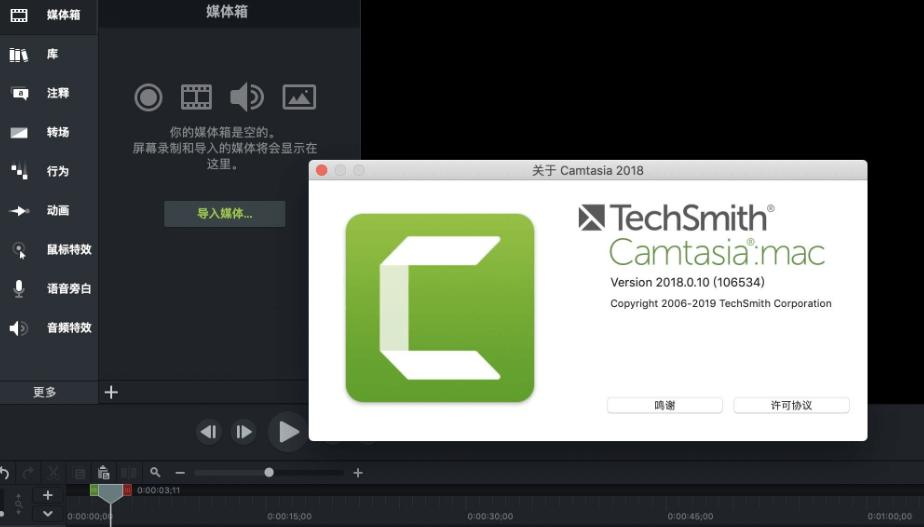
Task: Click the green Camtasia logo in About dialog
Action: click(440, 308)
